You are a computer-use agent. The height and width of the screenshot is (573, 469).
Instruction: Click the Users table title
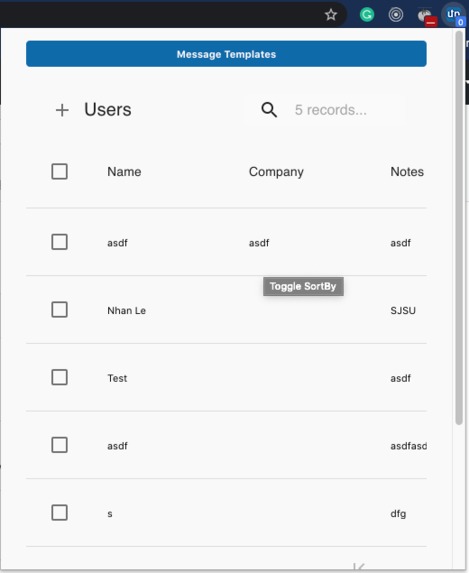(108, 110)
